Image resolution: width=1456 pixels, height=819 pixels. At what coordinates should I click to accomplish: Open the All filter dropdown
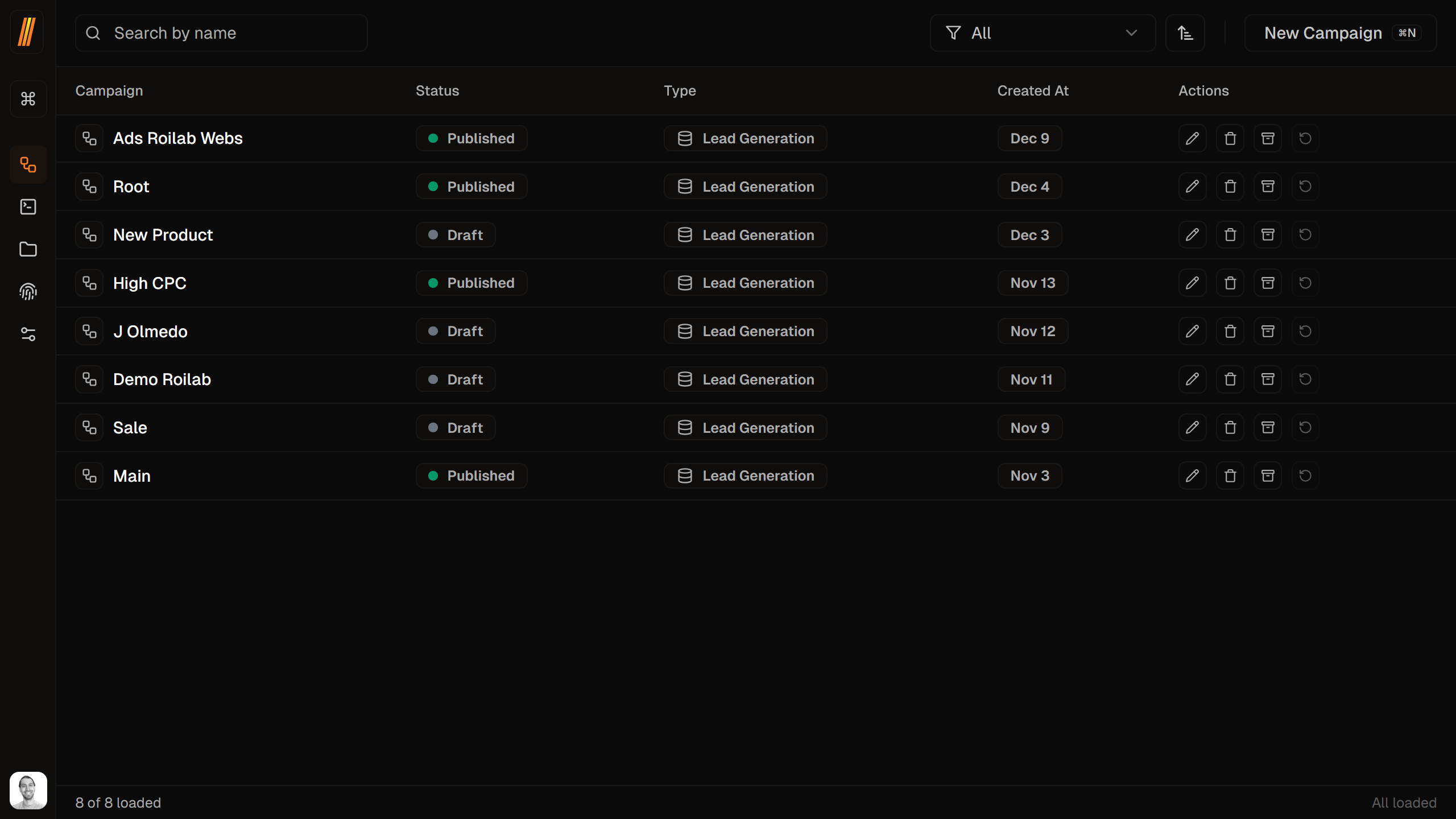pyautogui.click(x=1042, y=32)
